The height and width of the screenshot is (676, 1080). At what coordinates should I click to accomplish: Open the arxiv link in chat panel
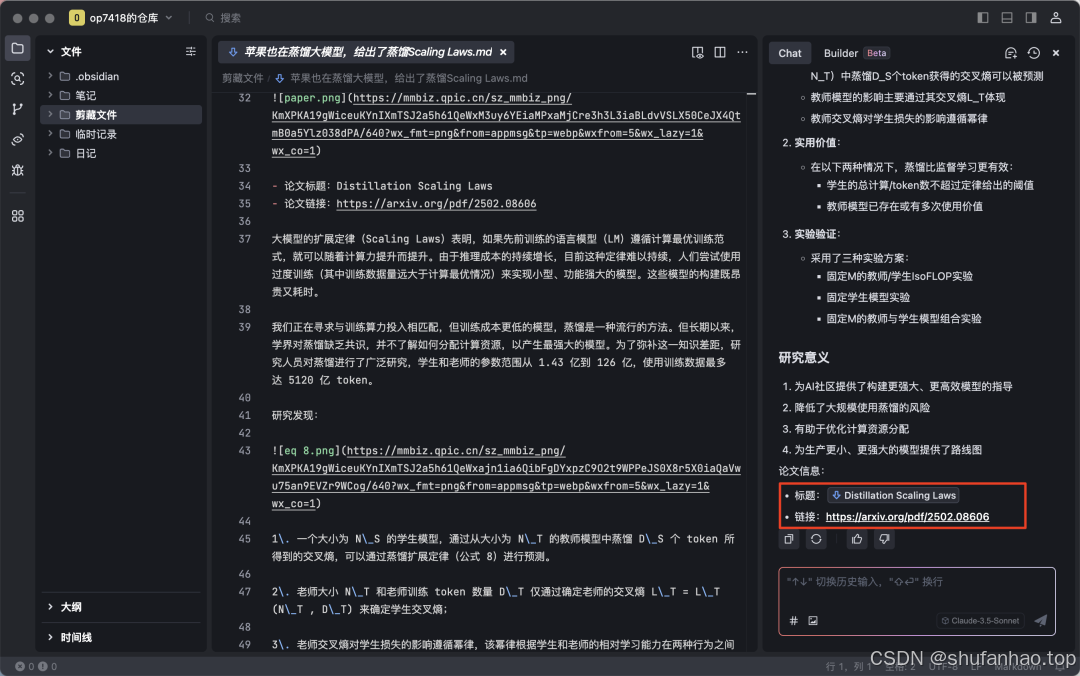[907, 517]
